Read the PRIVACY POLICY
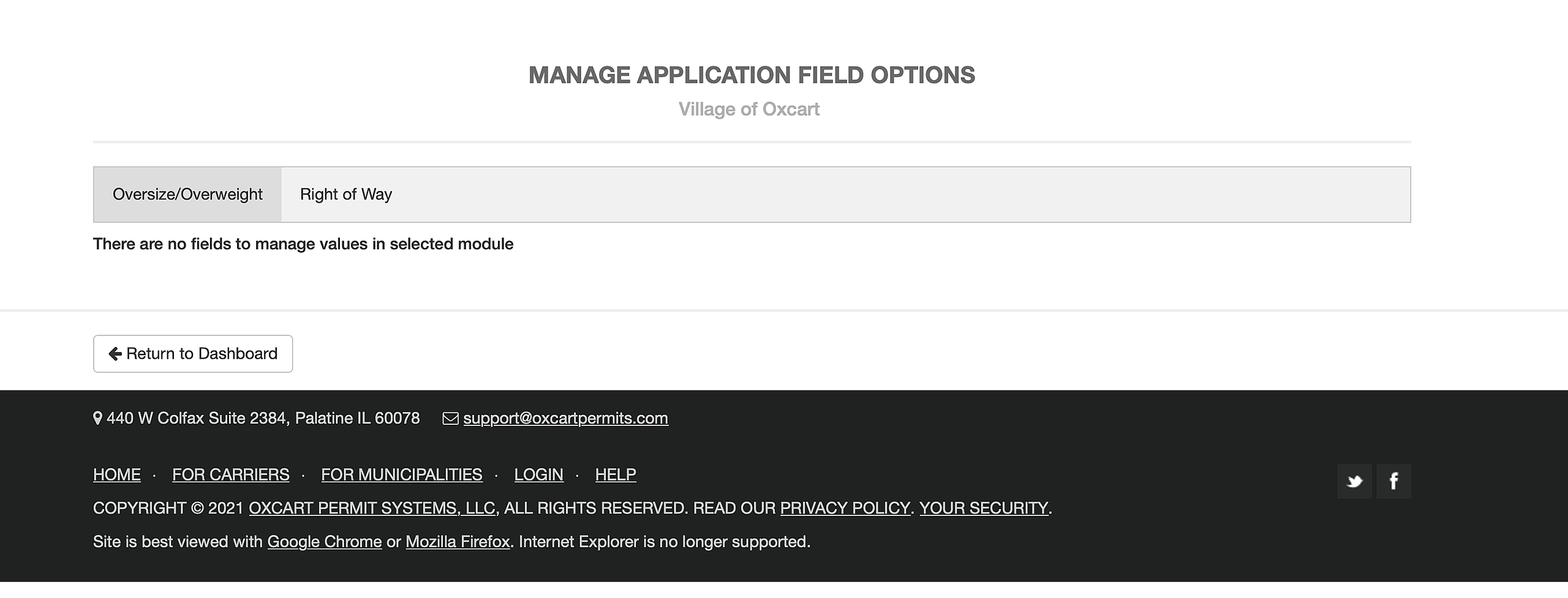Viewport: 1568px width, 598px height. 844,507
